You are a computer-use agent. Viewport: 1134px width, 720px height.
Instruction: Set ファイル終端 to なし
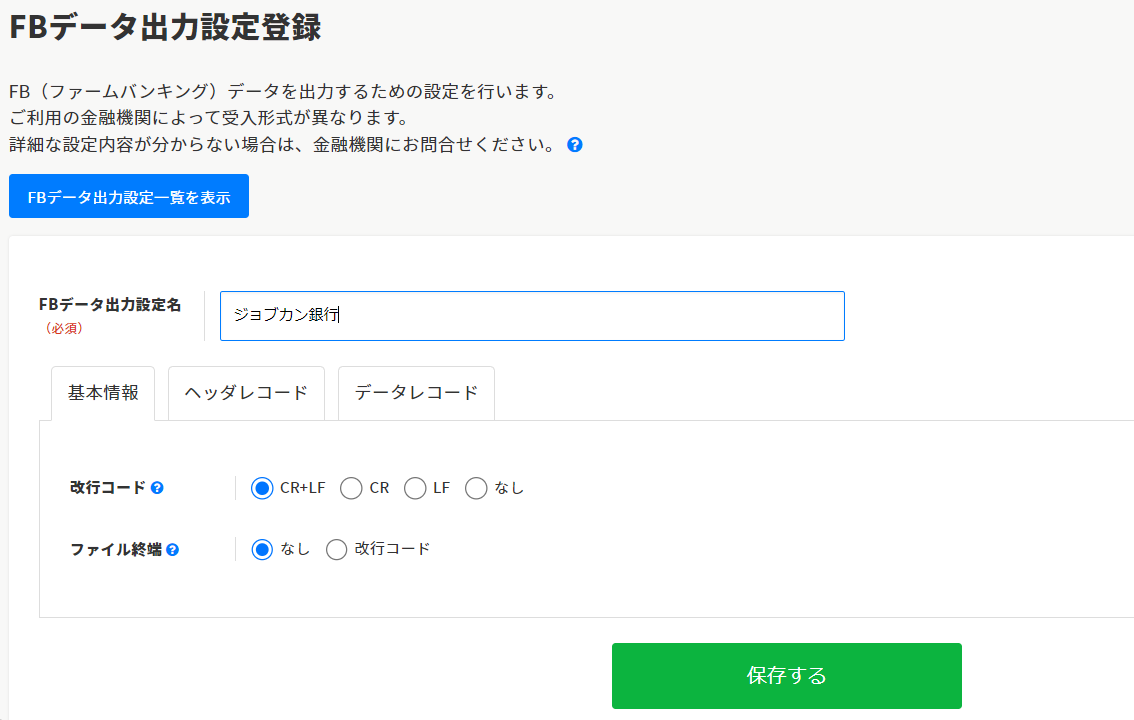[x=262, y=549]
